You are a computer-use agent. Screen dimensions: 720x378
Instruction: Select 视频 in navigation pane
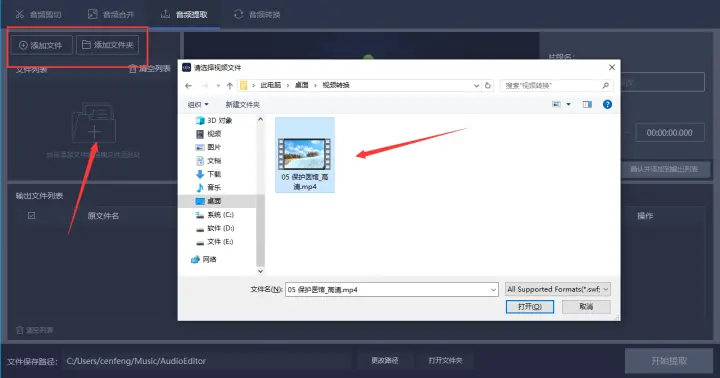208,134
